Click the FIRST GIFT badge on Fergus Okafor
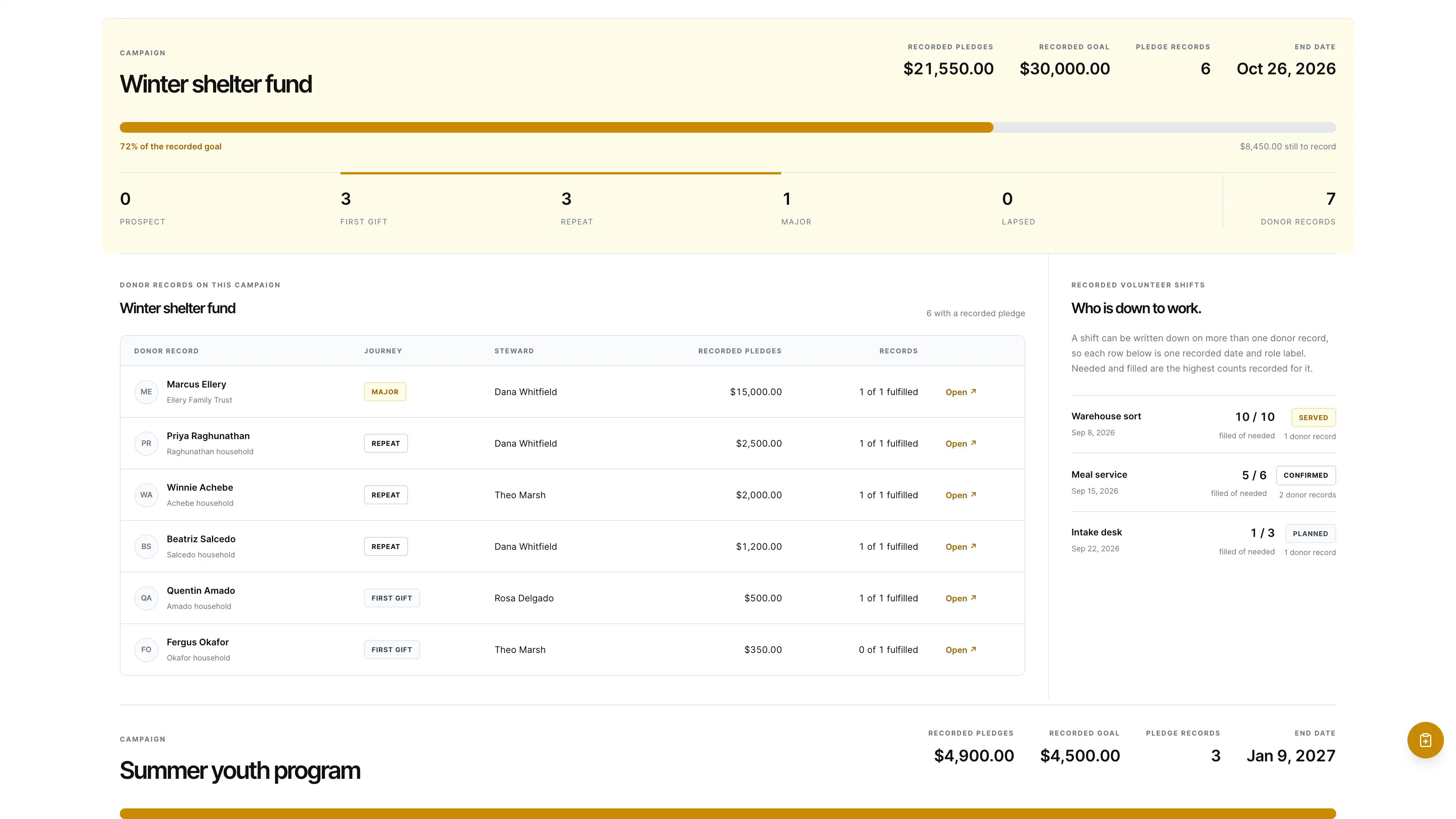 click(392, 650)
